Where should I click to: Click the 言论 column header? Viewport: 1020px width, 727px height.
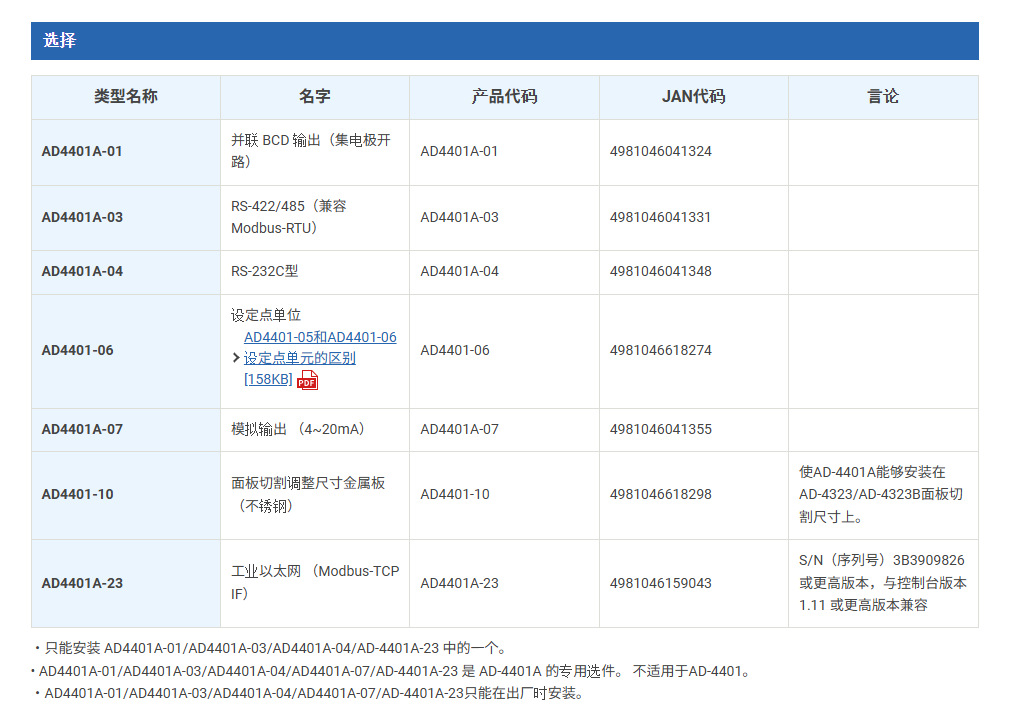[x=883, y=97]
